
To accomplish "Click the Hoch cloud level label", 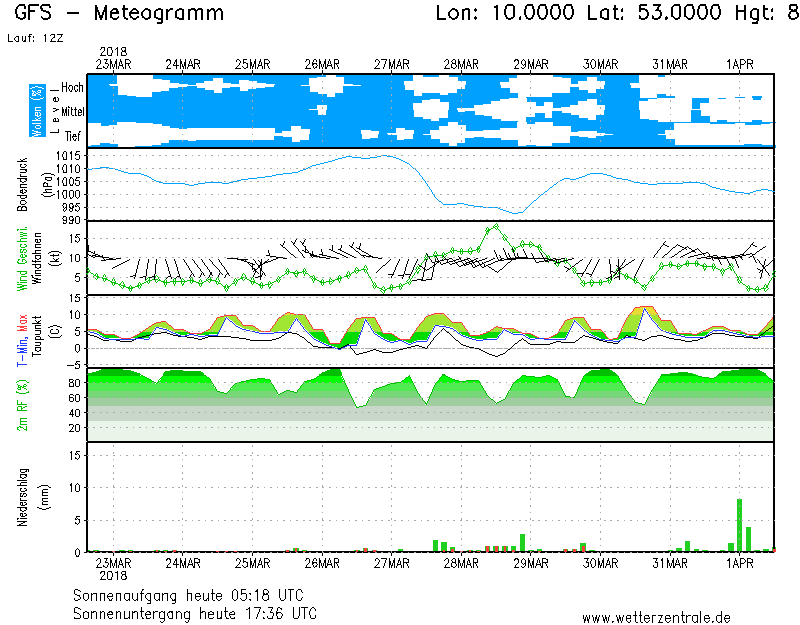I will pos(72,88).
